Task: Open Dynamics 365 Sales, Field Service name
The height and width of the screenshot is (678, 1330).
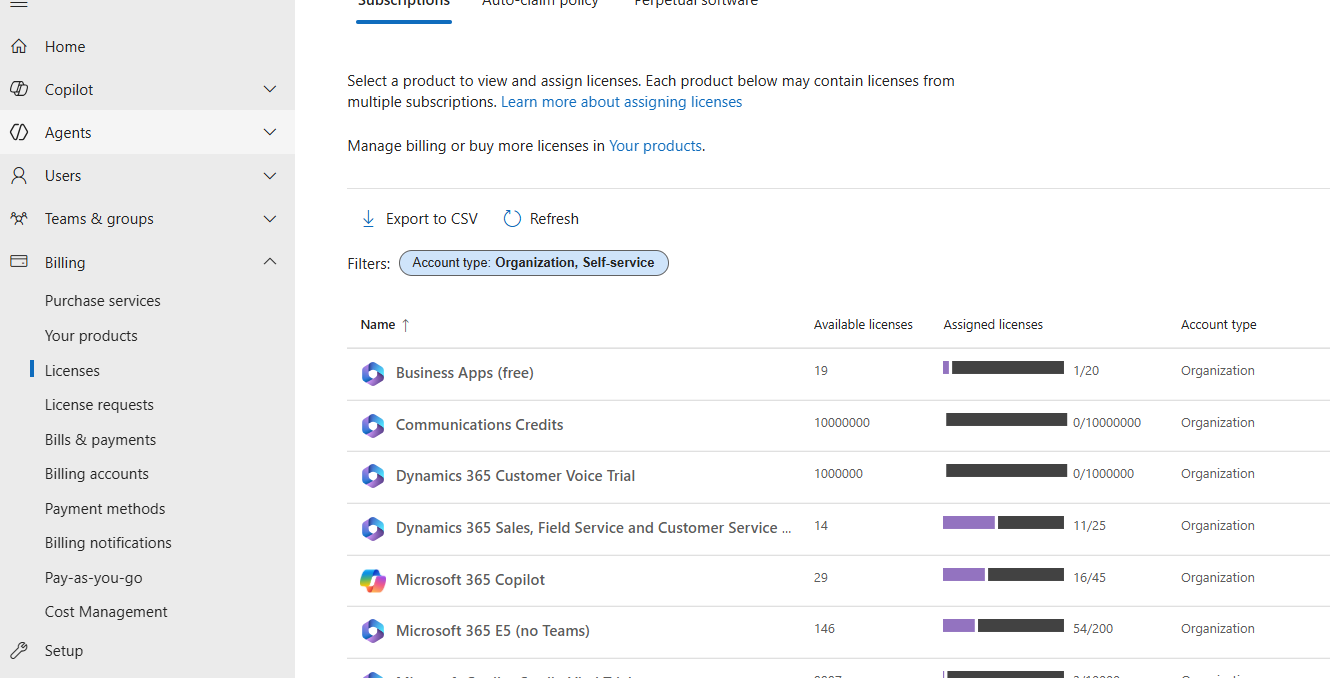Action: 593,528
